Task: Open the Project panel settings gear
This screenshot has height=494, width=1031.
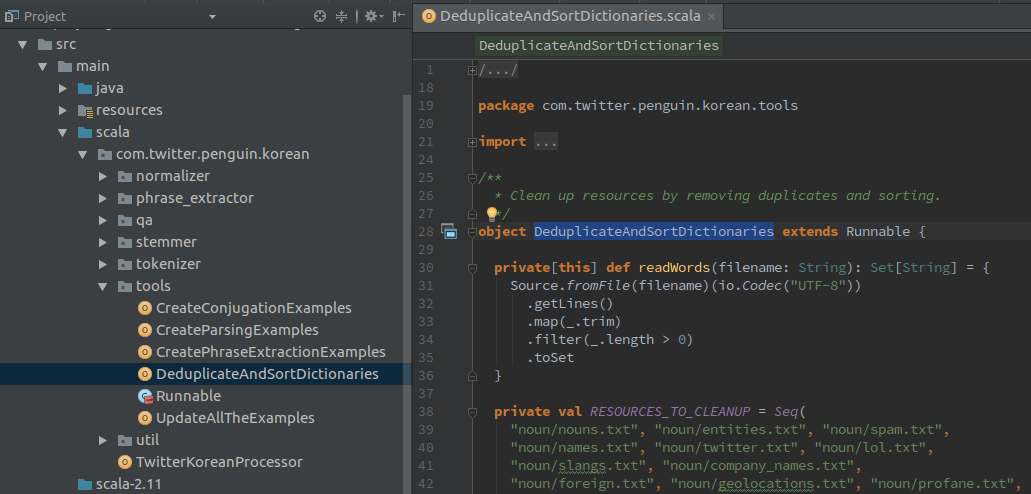Action: pyautogui.click(x=373, y=16)
